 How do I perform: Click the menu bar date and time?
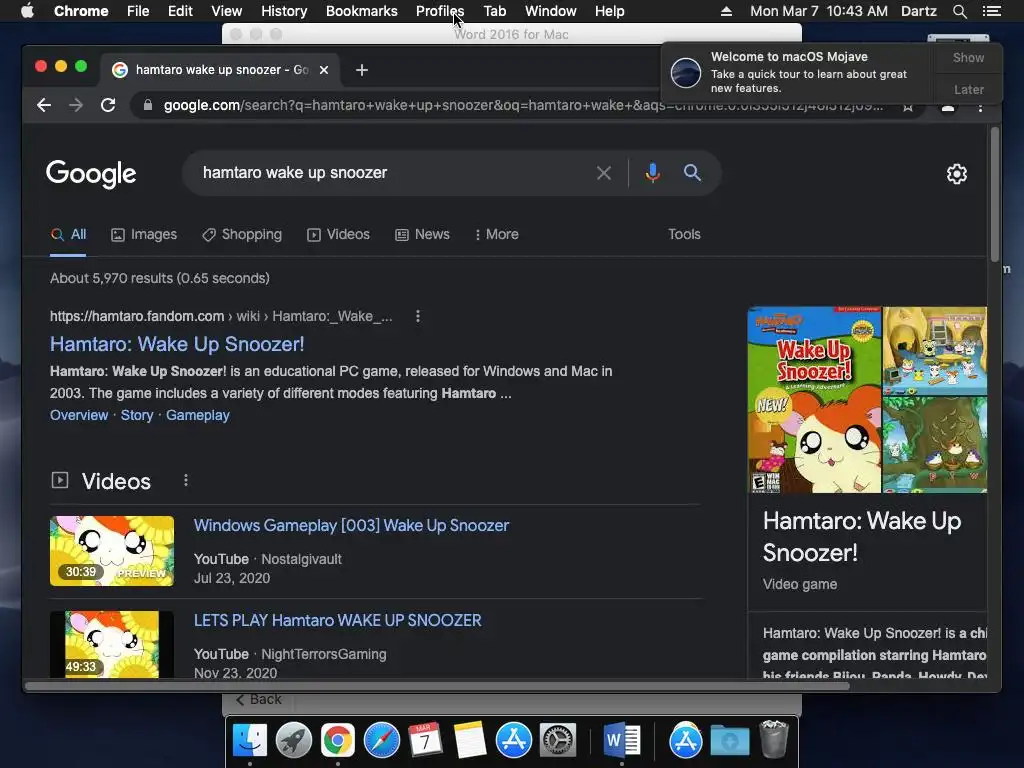pyautogui.click(x=819, y=11)
